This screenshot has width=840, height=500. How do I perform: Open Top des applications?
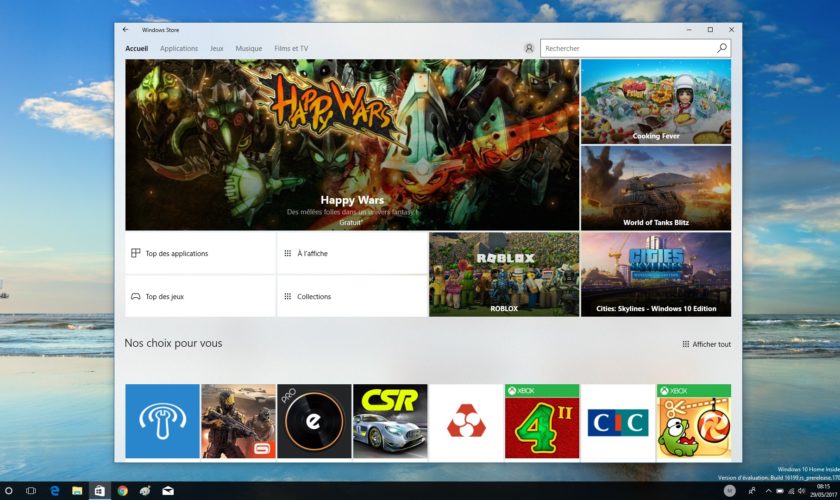tap(200, 253)
